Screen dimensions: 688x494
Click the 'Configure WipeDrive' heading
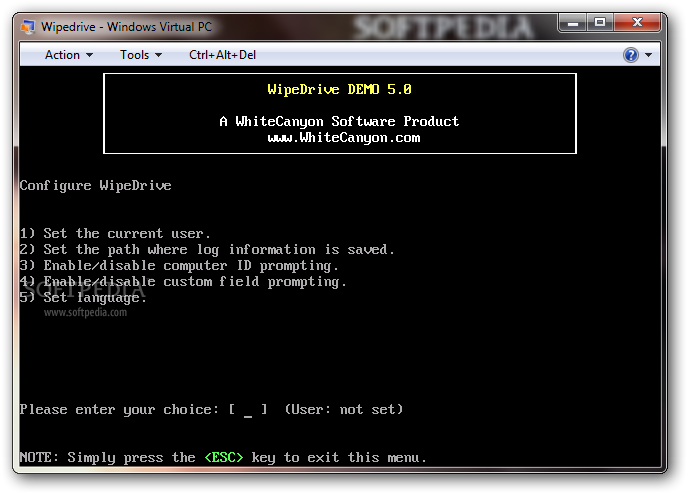coord(96,186)
